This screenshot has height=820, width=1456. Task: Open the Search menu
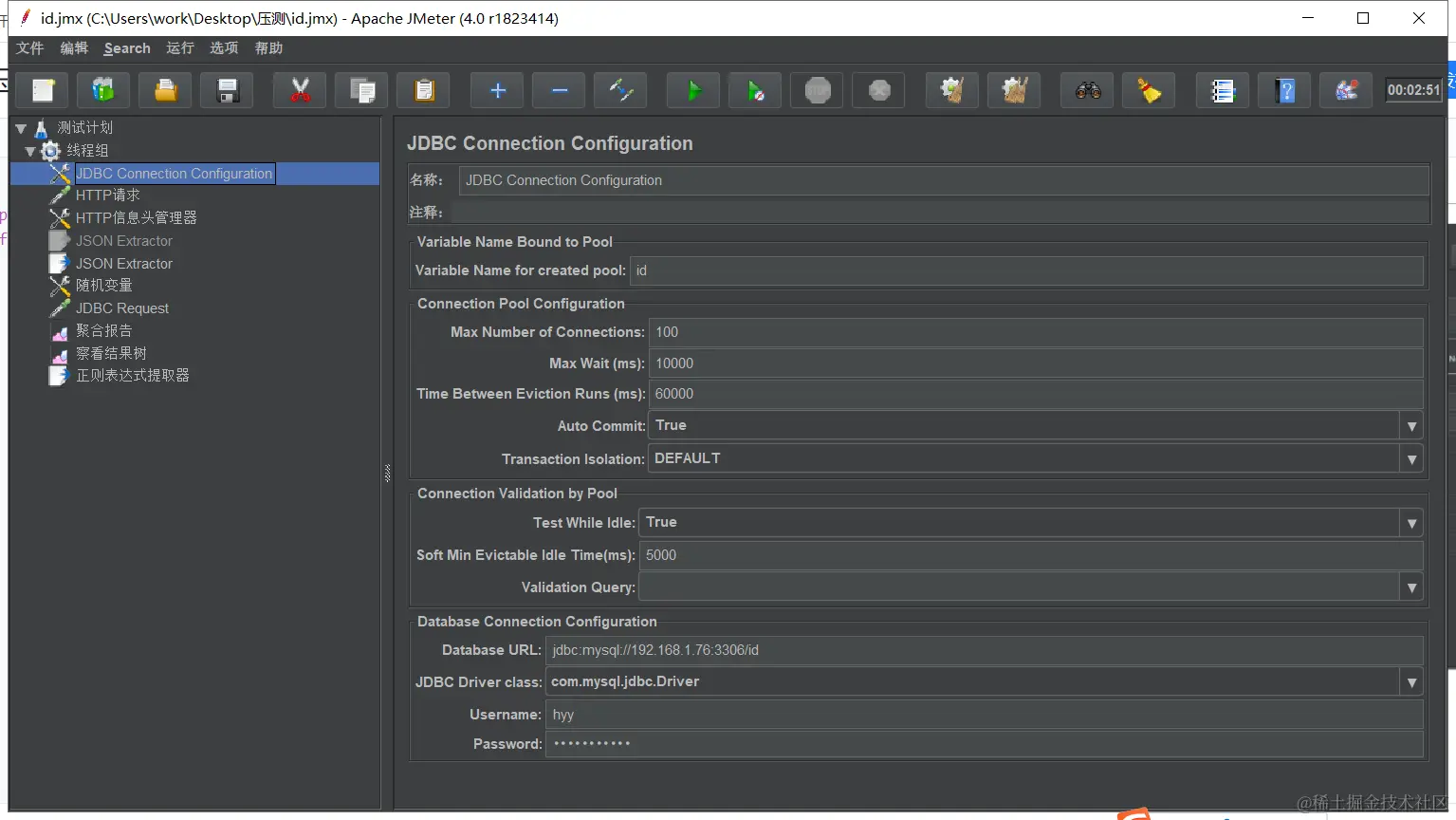[127, 48]
